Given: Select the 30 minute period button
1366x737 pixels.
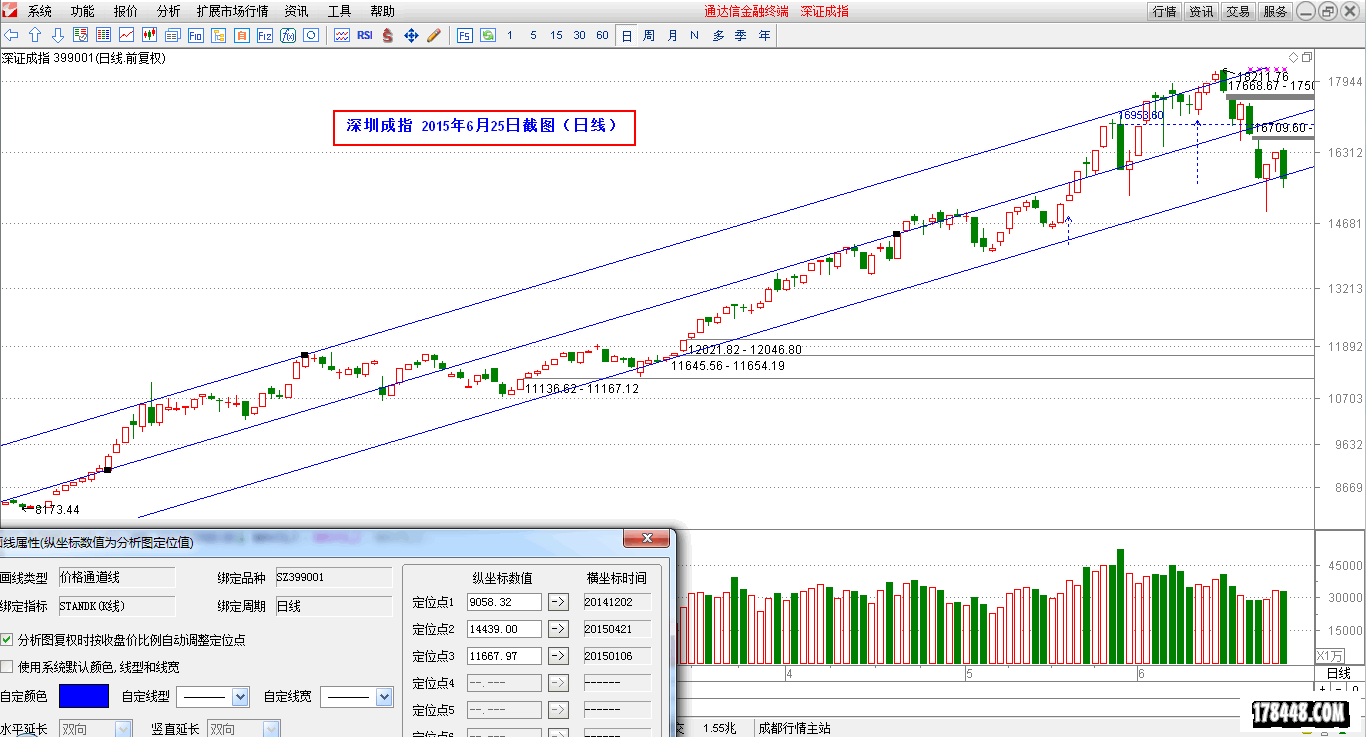Looking at the screenshot, I should coord(579,35).
